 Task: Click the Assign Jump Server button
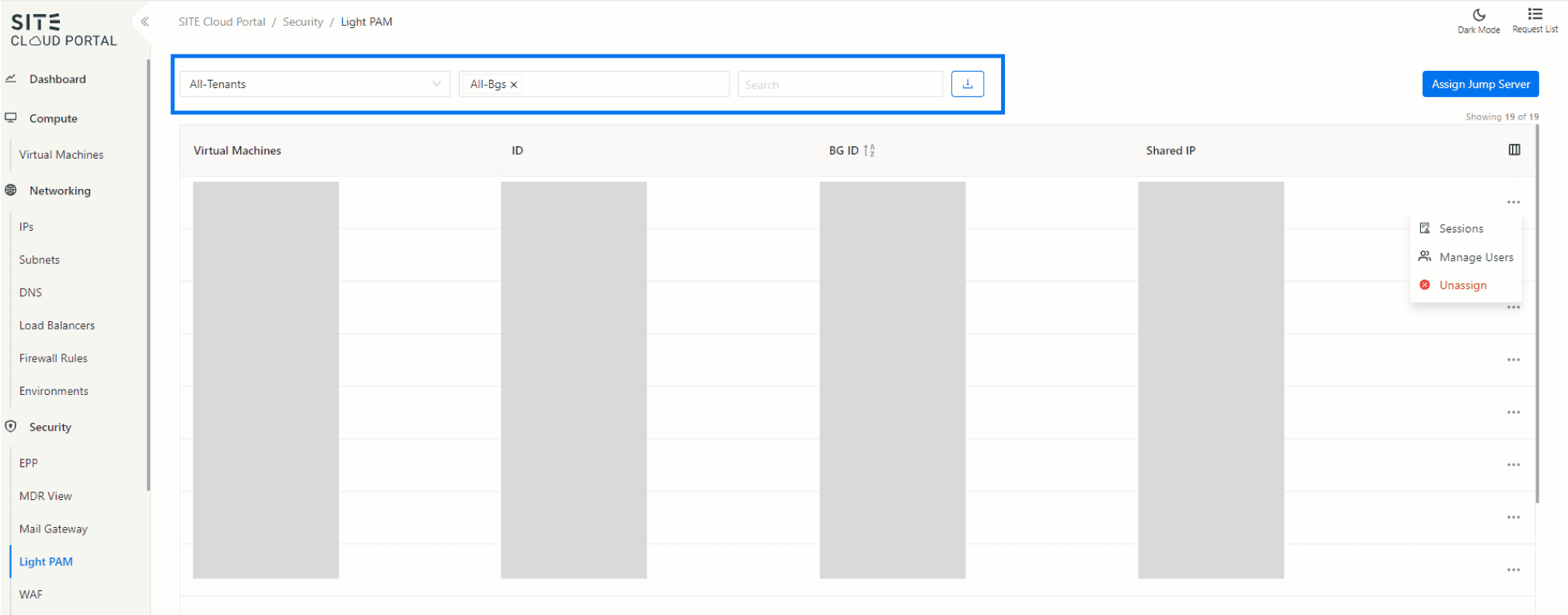(x=1480, y=84)
